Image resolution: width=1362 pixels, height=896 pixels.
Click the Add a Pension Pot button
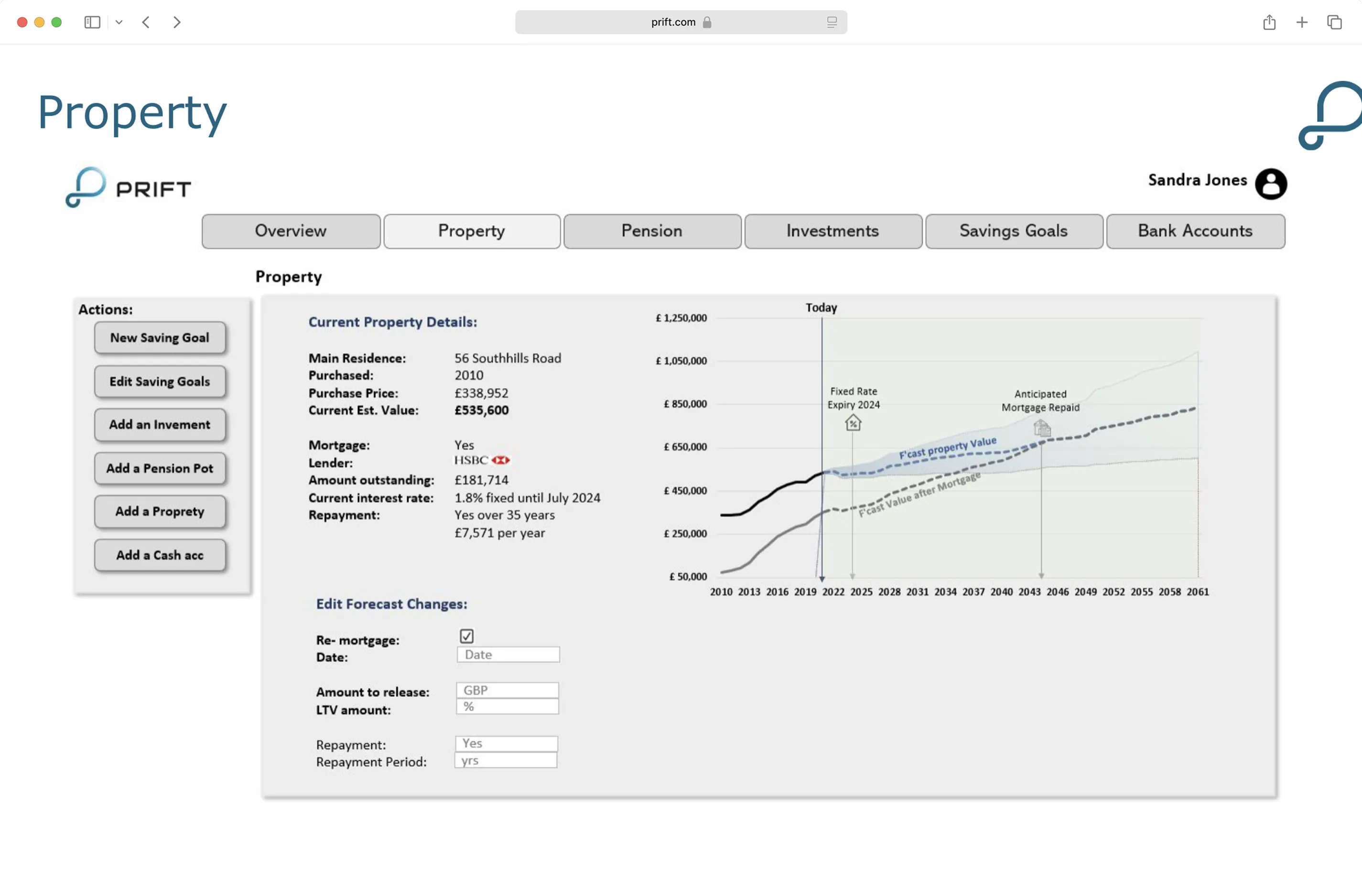pyautogui.click(x=160, y=468)
